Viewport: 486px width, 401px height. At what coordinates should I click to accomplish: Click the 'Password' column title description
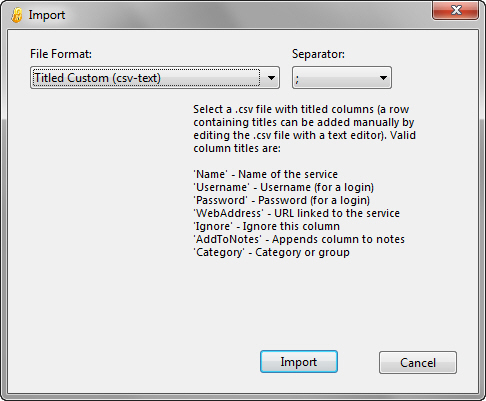coord(282,200)
